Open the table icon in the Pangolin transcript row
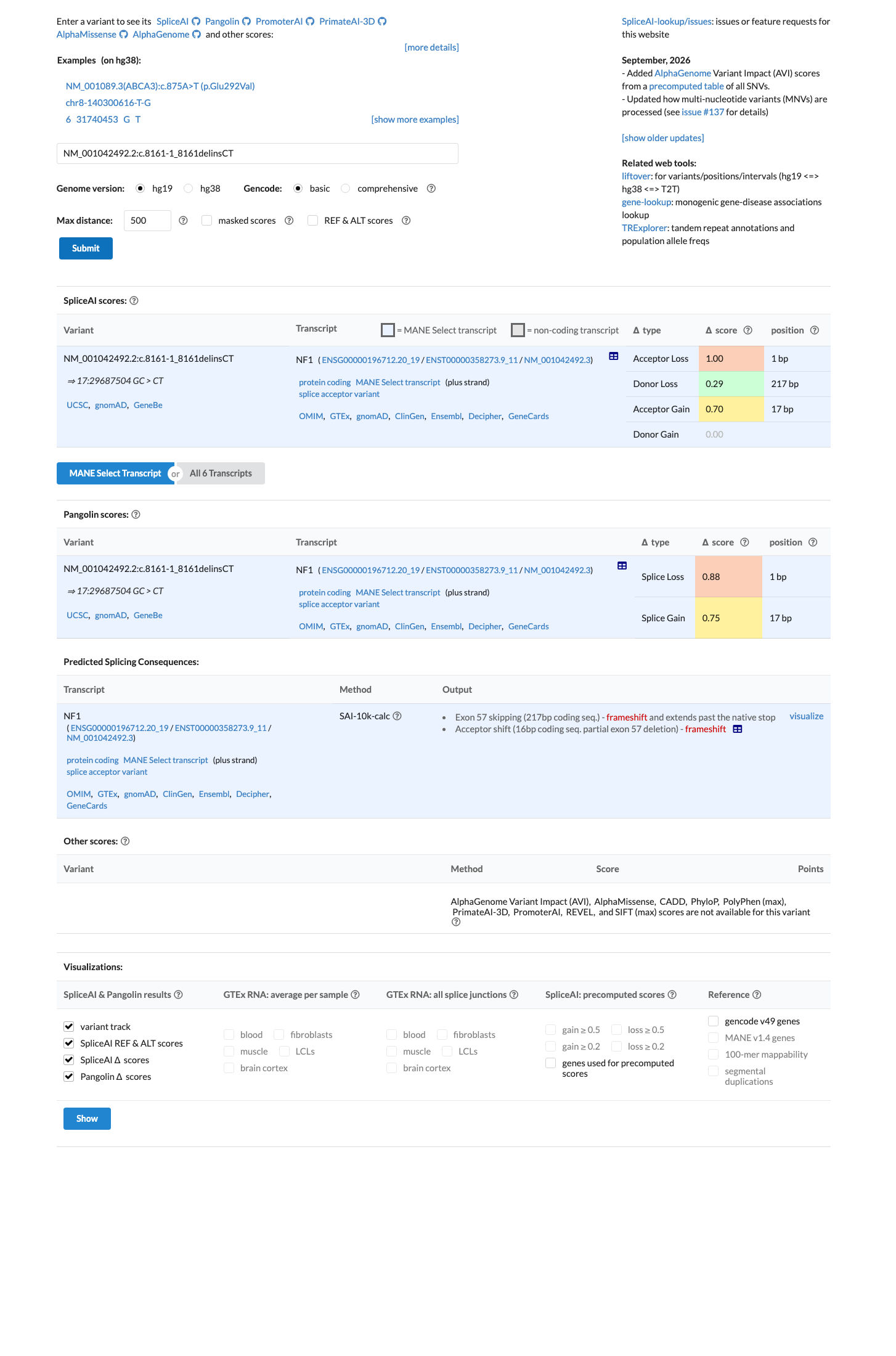 click(622, 566)
